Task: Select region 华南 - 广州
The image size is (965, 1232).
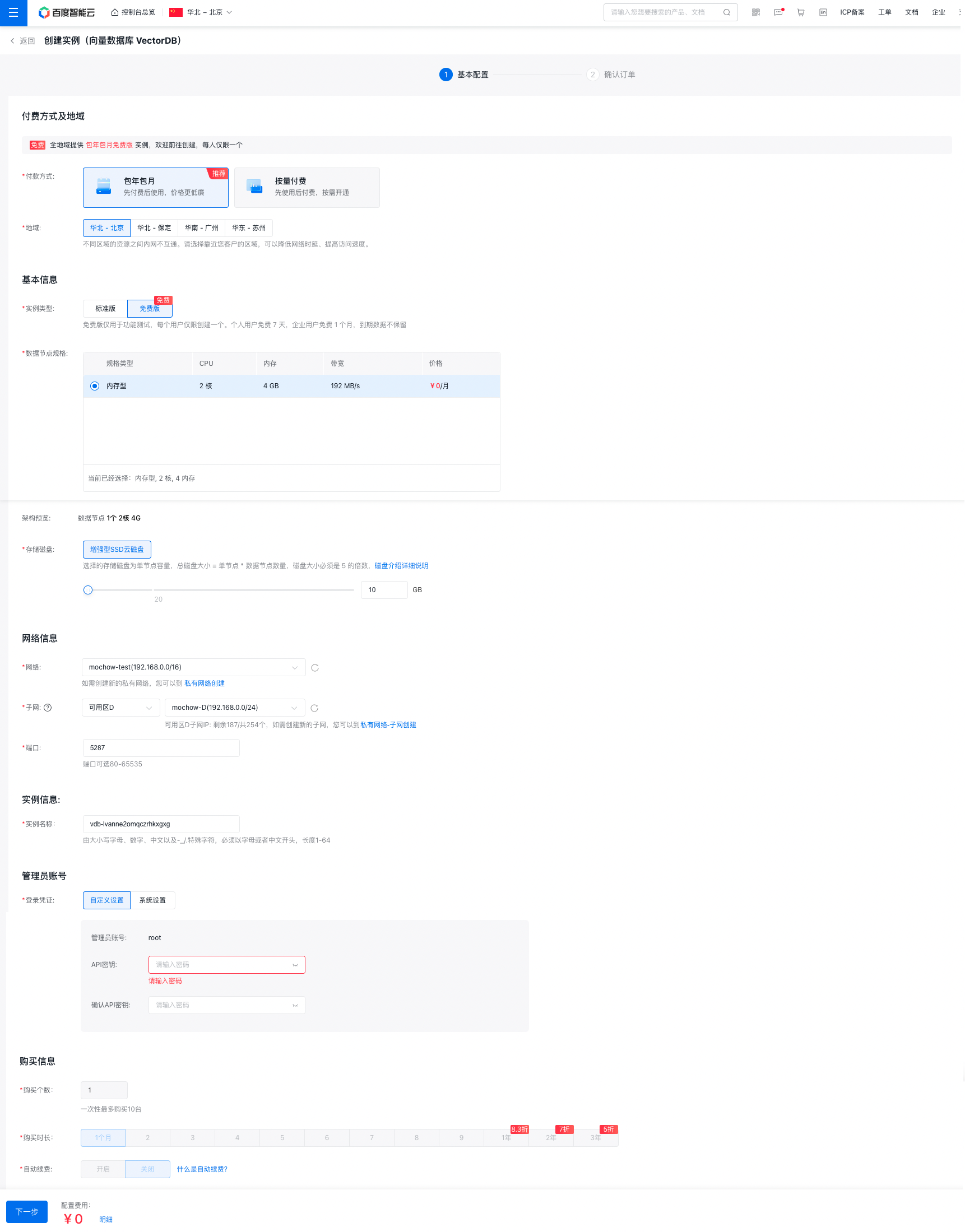Action: point(202,228)
